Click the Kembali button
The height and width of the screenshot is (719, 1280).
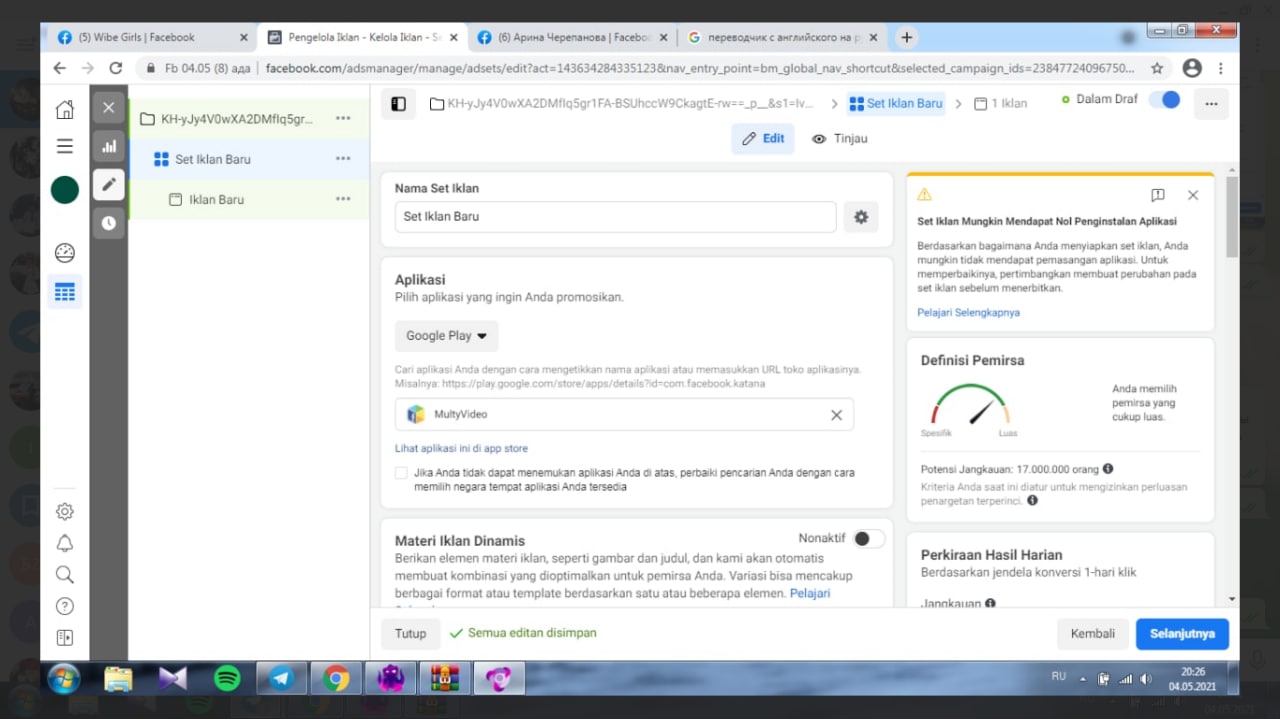(x=1093, y=634)
